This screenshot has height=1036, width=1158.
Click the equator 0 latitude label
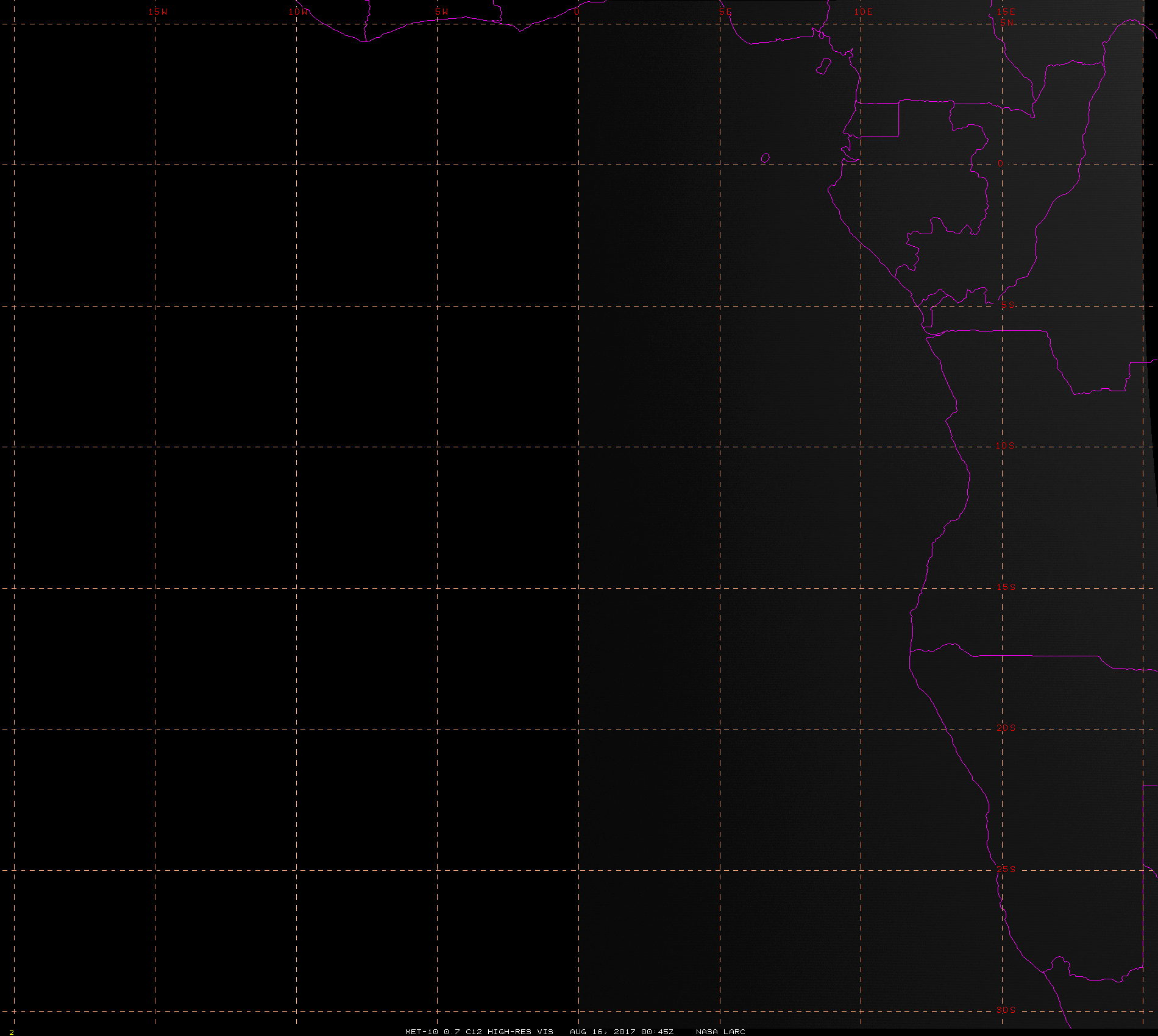[1000, 163]
